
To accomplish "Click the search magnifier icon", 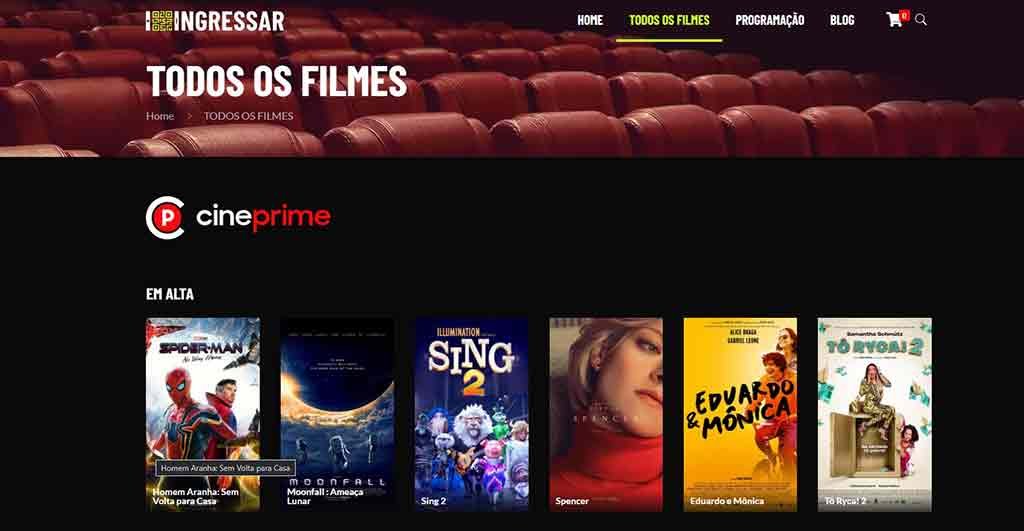I will click(921, 20).
